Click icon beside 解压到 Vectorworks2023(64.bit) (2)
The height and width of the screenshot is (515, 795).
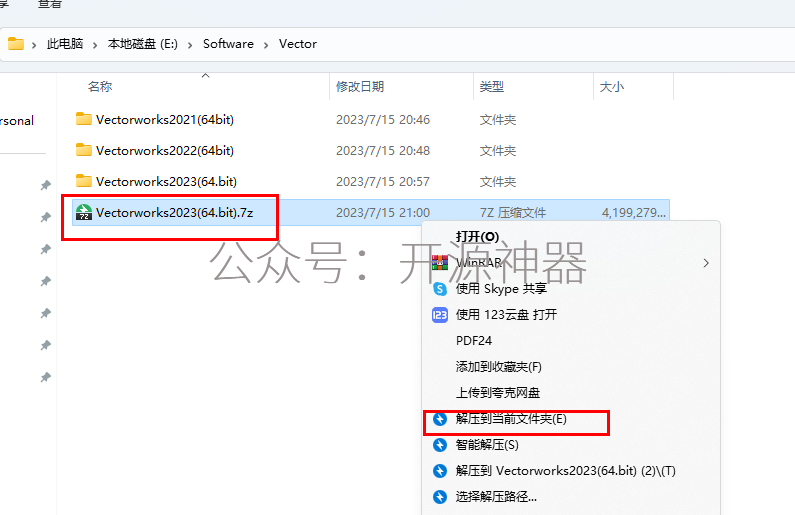(x=440, y=471)
